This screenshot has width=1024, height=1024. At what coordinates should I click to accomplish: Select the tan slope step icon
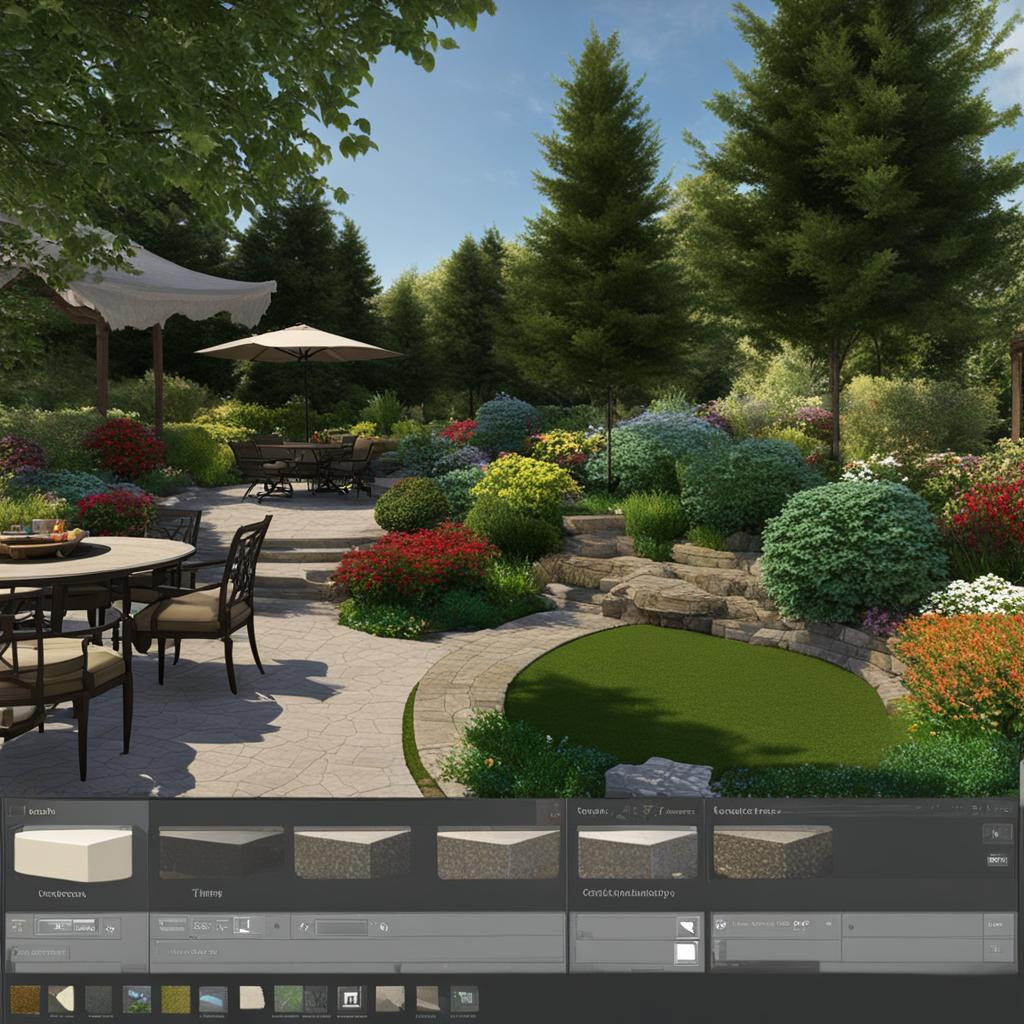click(428, 999)
